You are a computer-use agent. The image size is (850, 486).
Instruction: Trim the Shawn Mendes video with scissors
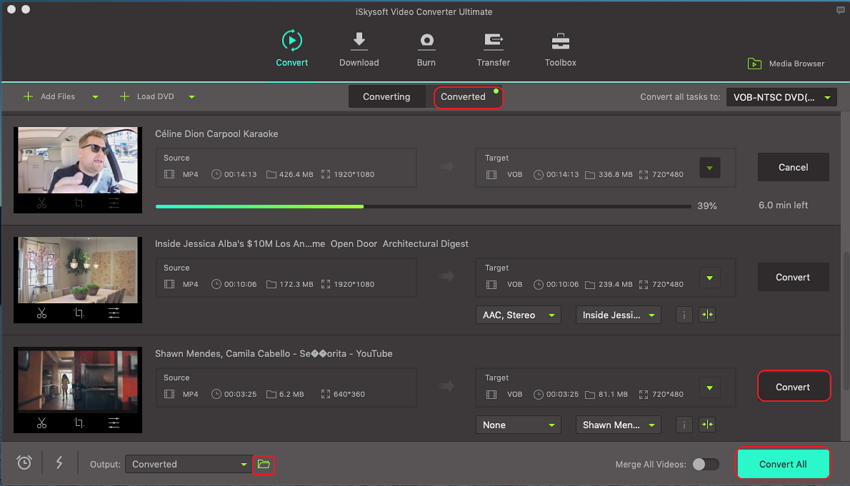[x=42, y=423]
